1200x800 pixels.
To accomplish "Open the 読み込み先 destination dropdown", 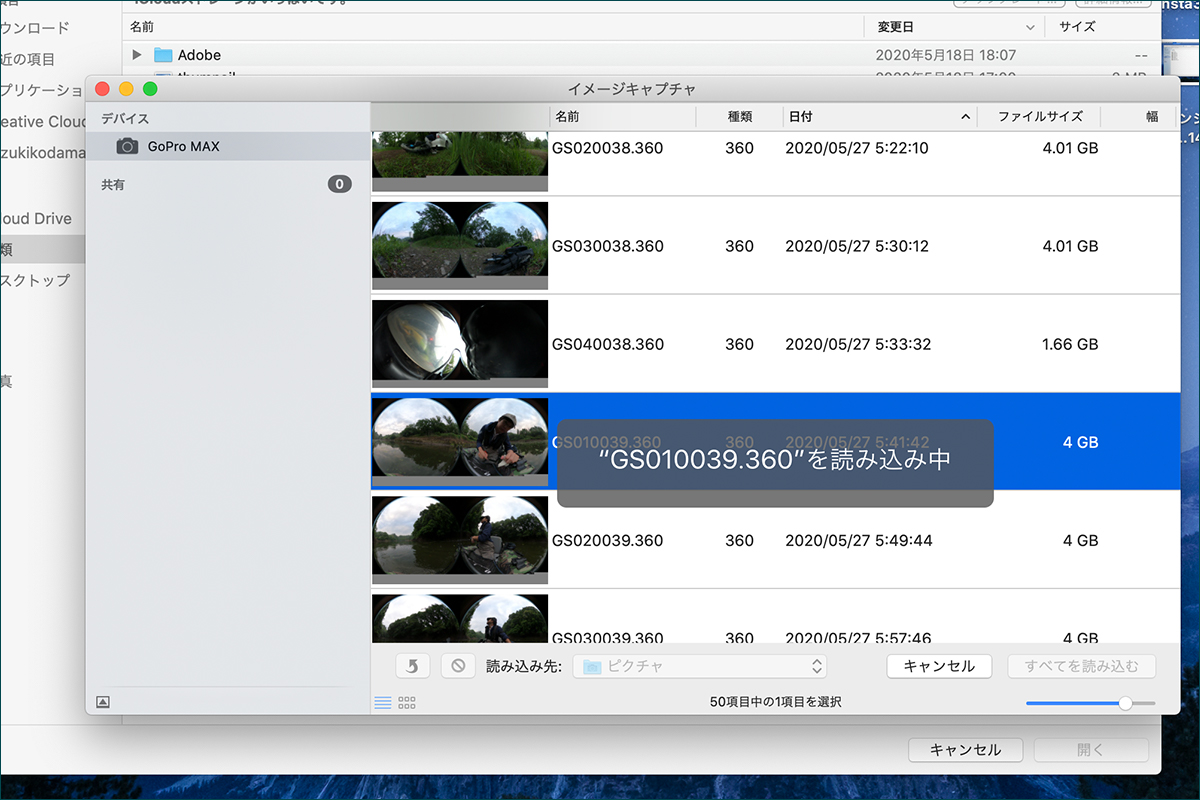I will [699, 666].
